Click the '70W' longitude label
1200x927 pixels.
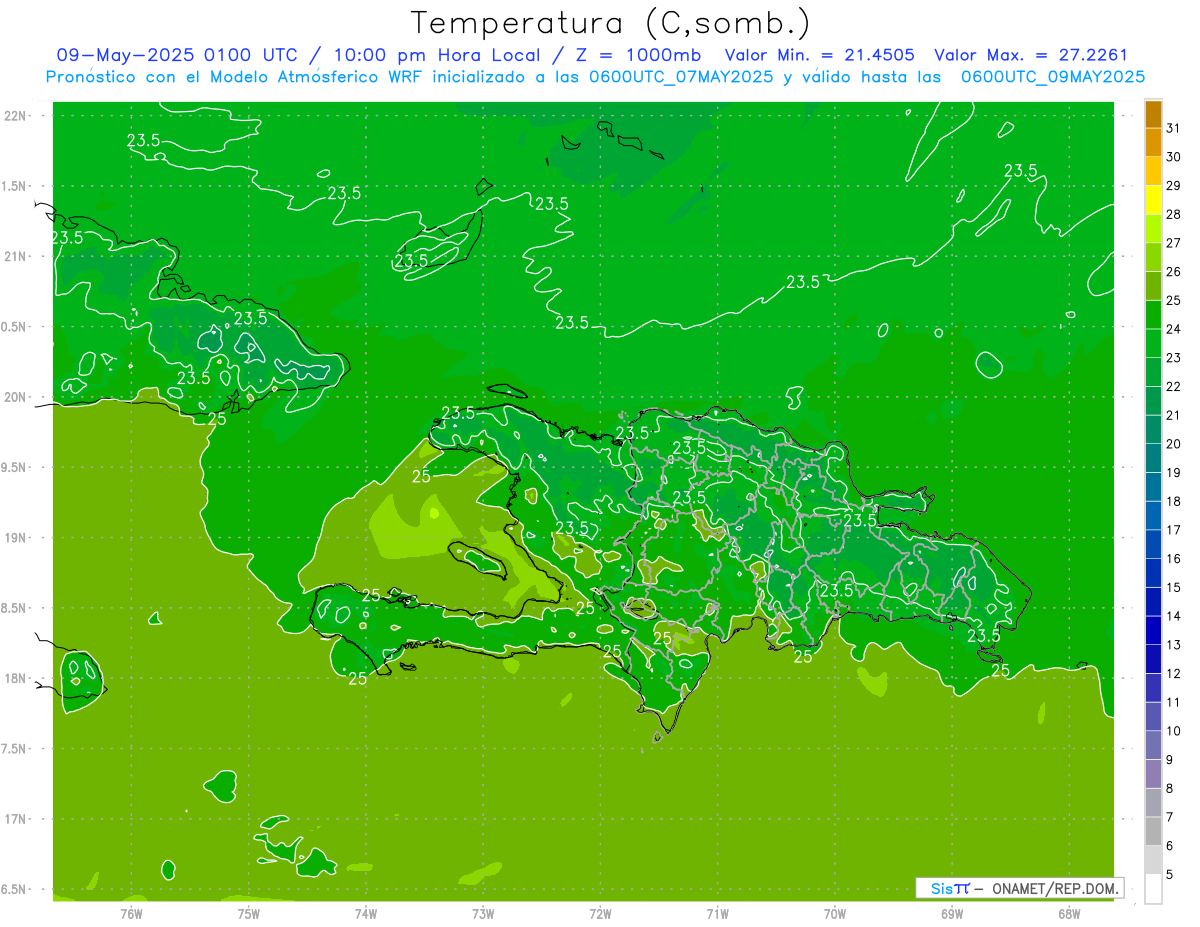(834, 913)
